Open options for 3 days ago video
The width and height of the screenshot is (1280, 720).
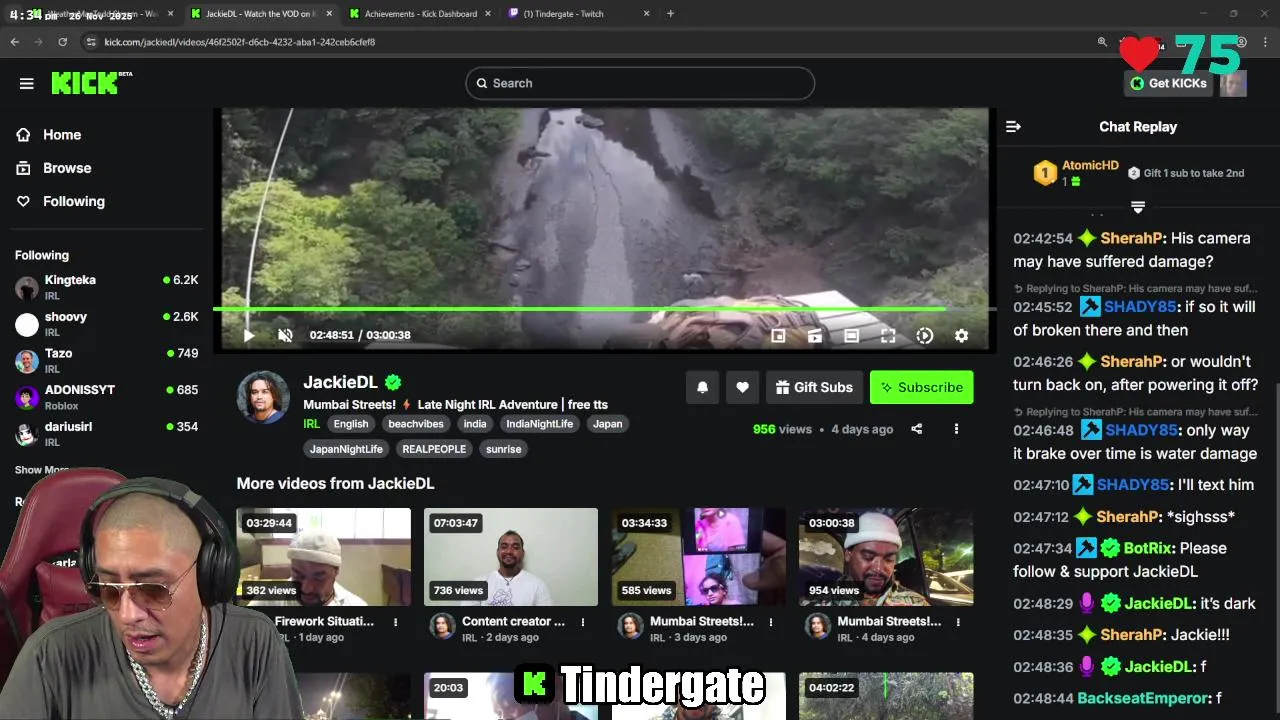771,622
